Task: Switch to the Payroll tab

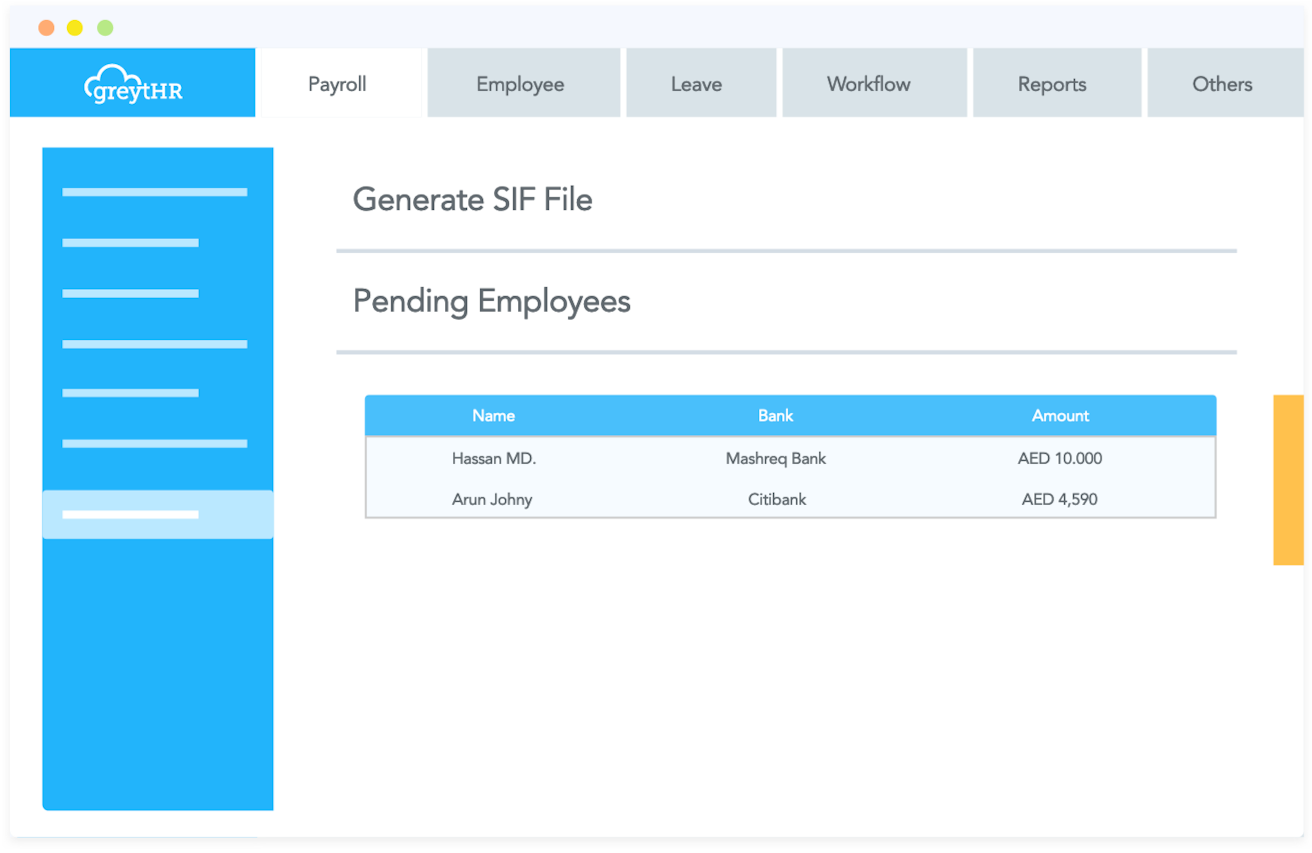Action: (337, 84)
